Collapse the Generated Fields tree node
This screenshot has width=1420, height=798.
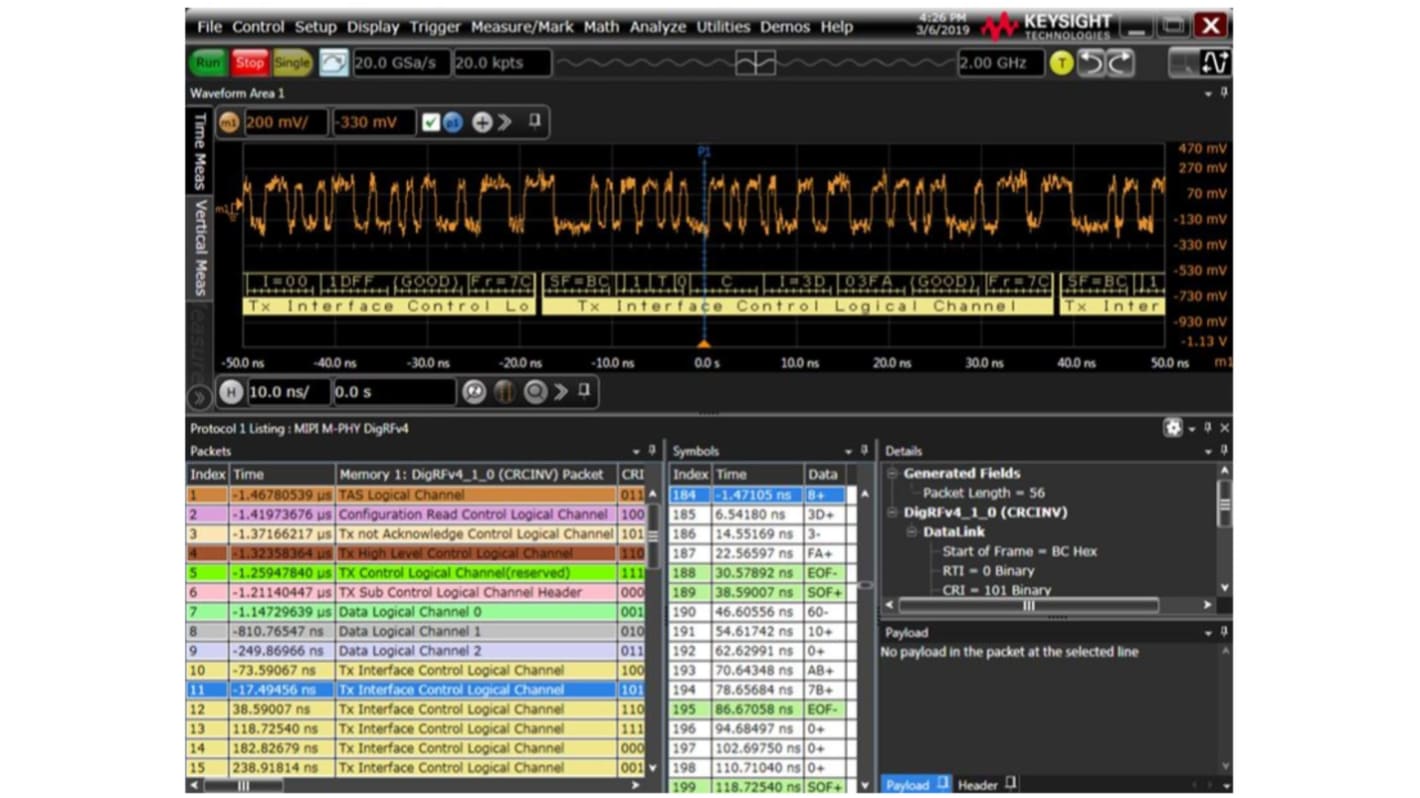pos(893,473)
